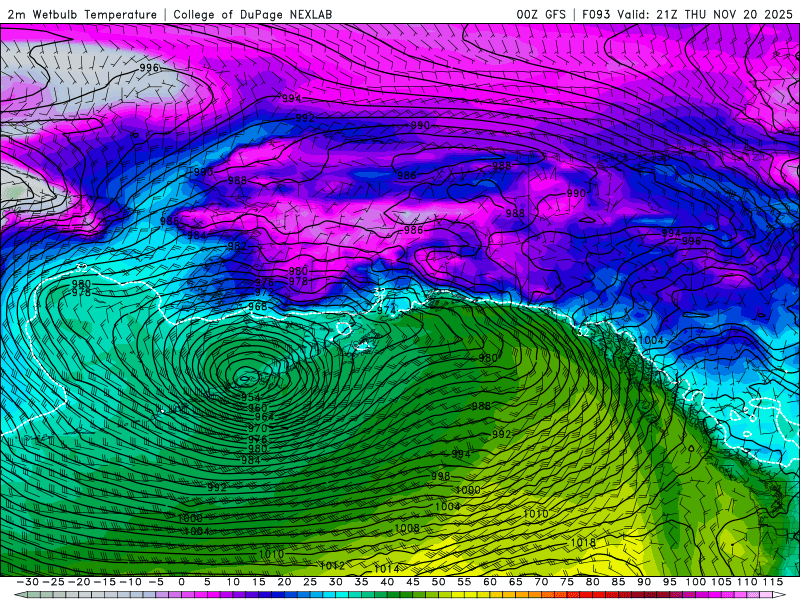Screen dimensions: 800x600
Task: Click the 960 isobar label
Action: pyautogui.click(x=258, y=408)
